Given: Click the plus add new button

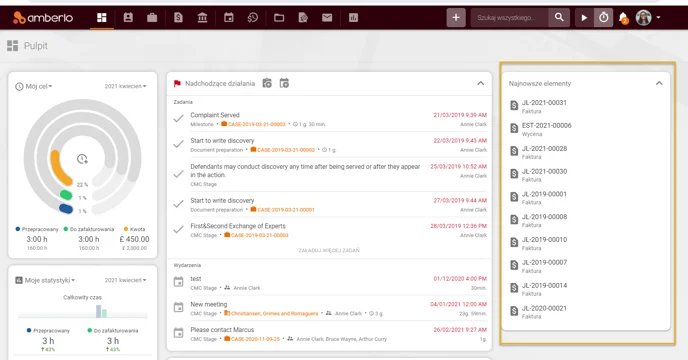Looking at the screenshot, I should [x=456, y=18].
